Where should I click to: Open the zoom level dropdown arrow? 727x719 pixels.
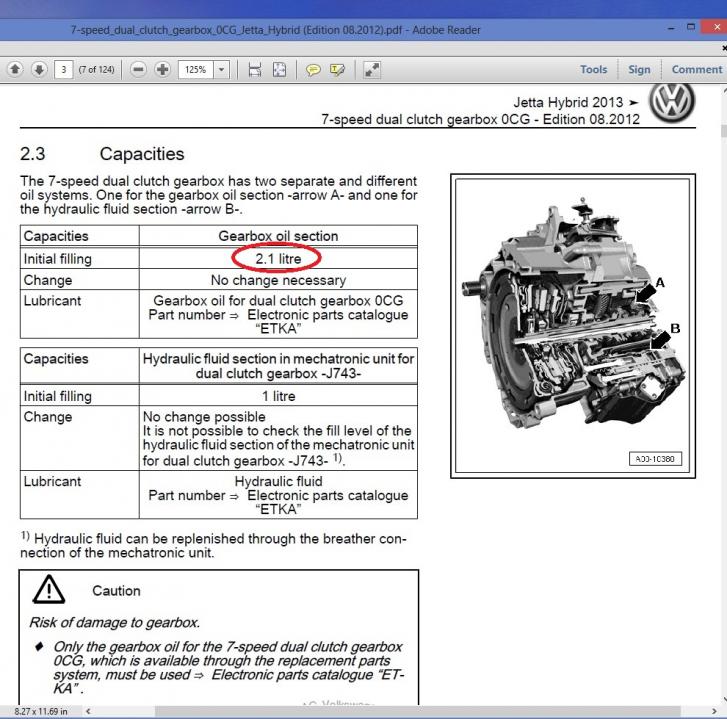pyautogui.click(x=222, y=70)
